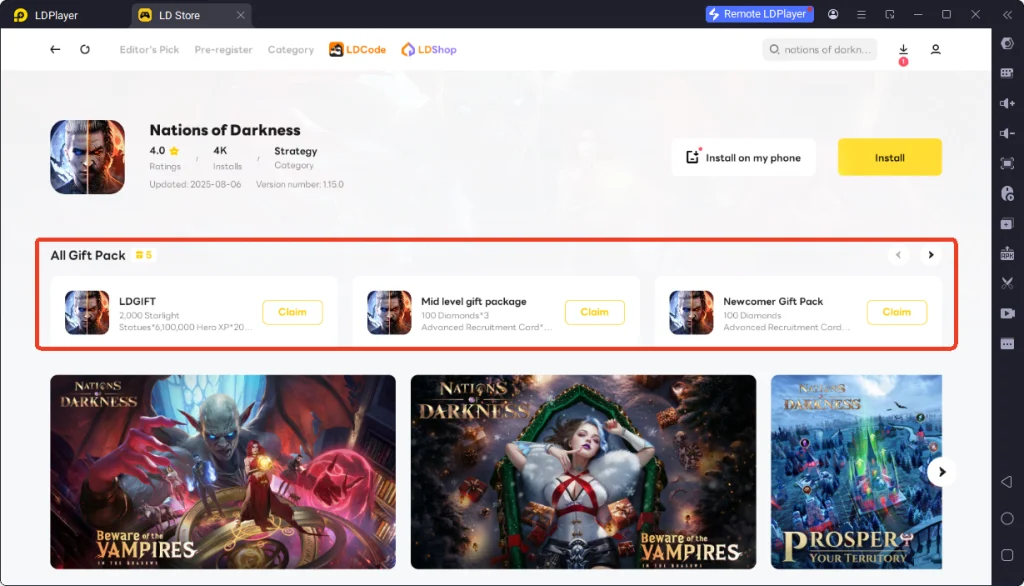Switch to LDPlayer home tab
The image size is (1024, 586).
coord(46,15)
